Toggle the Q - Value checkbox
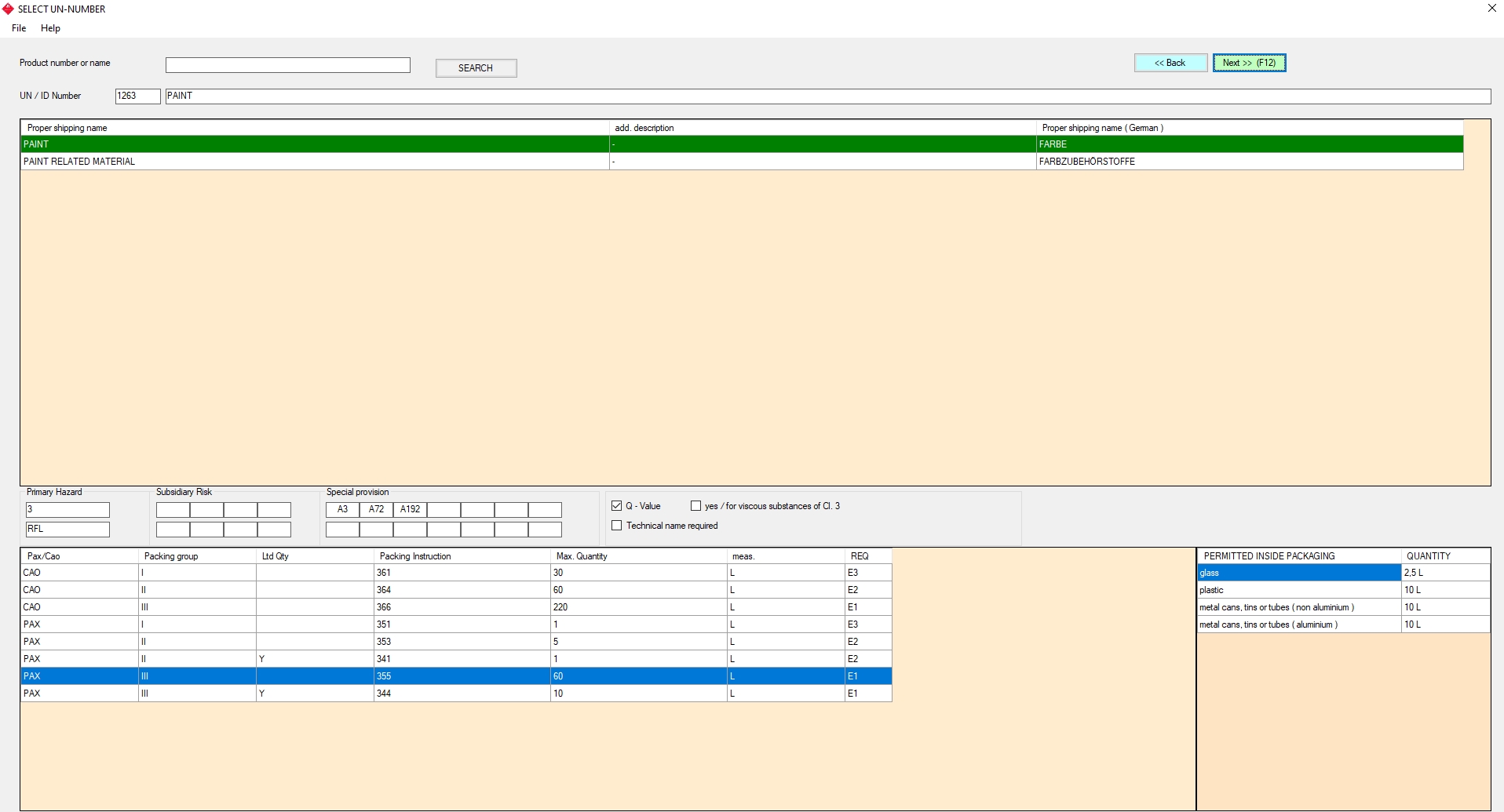Image resolution: width=1504 pixels, height=812 pixels. 617,506
